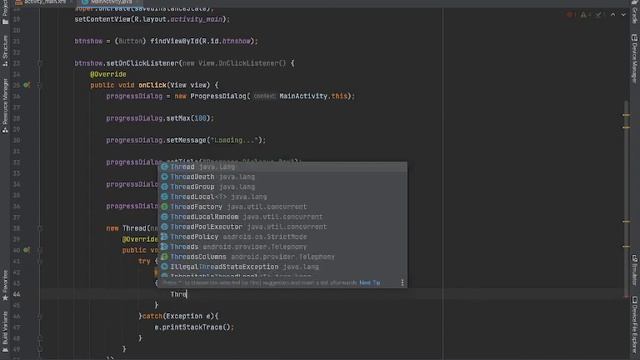The height and width of the screenshot is (360, 640).
Task: Collapse the run method fold on line 40
Action: [x=40, y=250]
